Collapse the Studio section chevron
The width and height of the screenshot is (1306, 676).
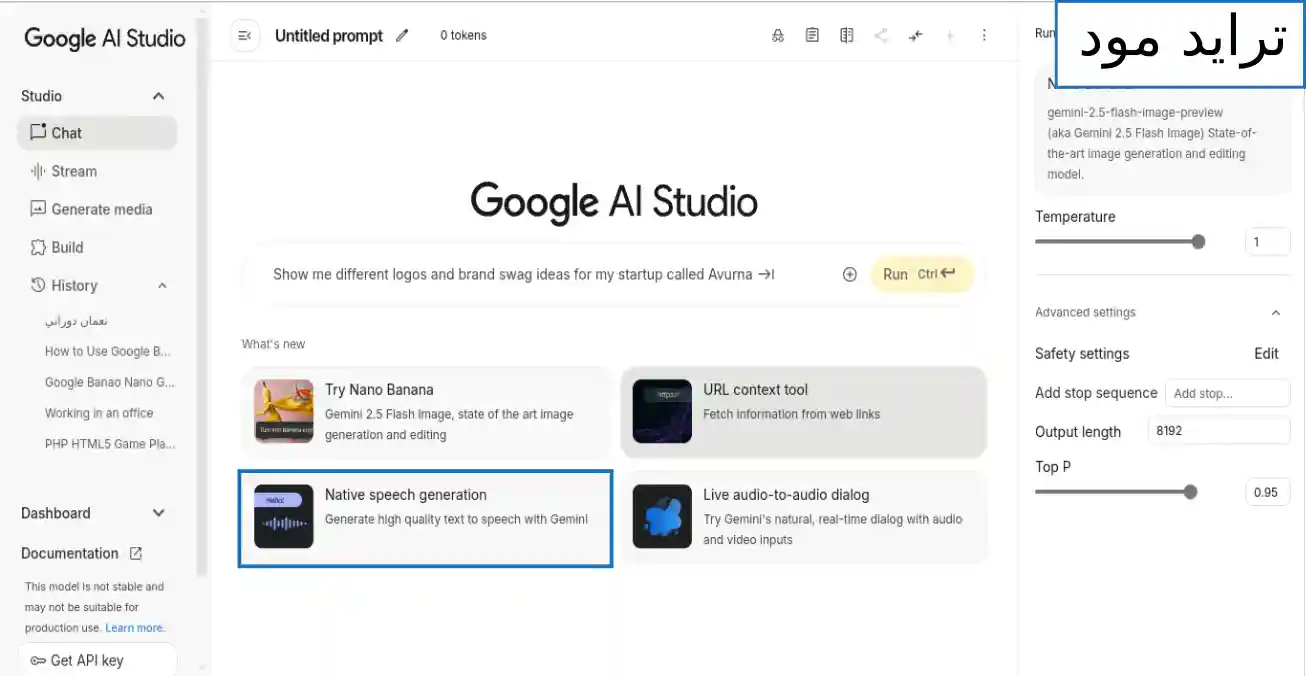tap(158, 96)
